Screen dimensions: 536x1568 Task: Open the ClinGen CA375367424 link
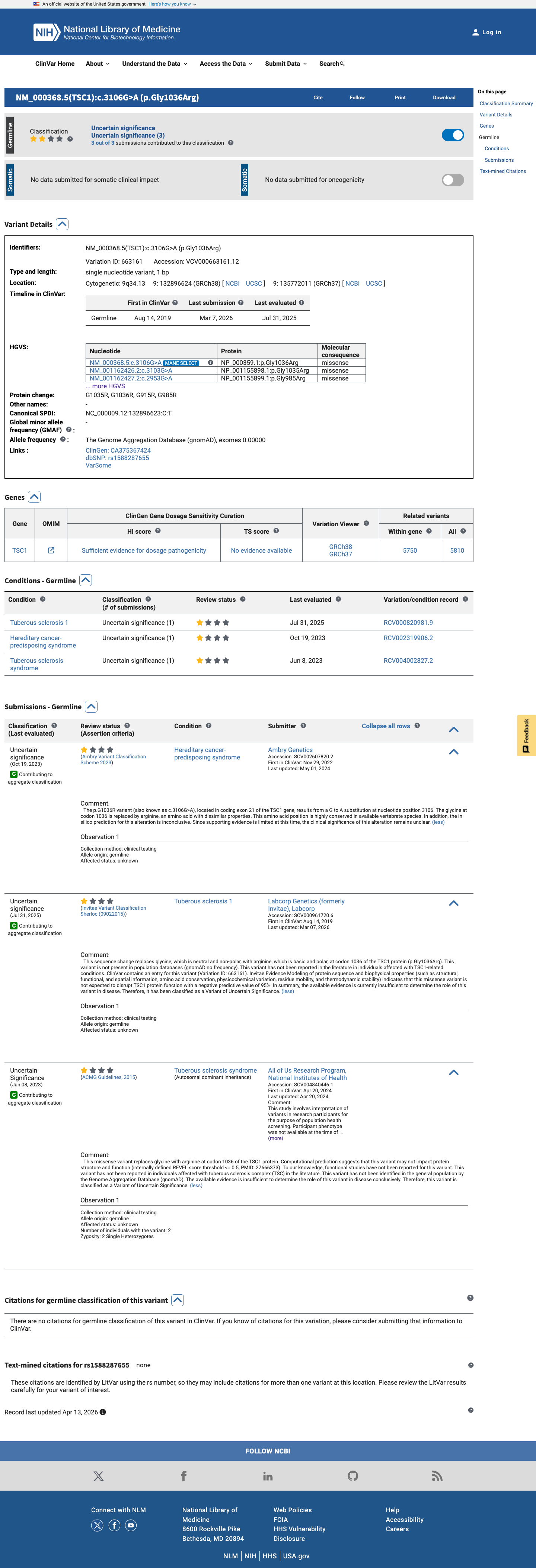point(118,450)
